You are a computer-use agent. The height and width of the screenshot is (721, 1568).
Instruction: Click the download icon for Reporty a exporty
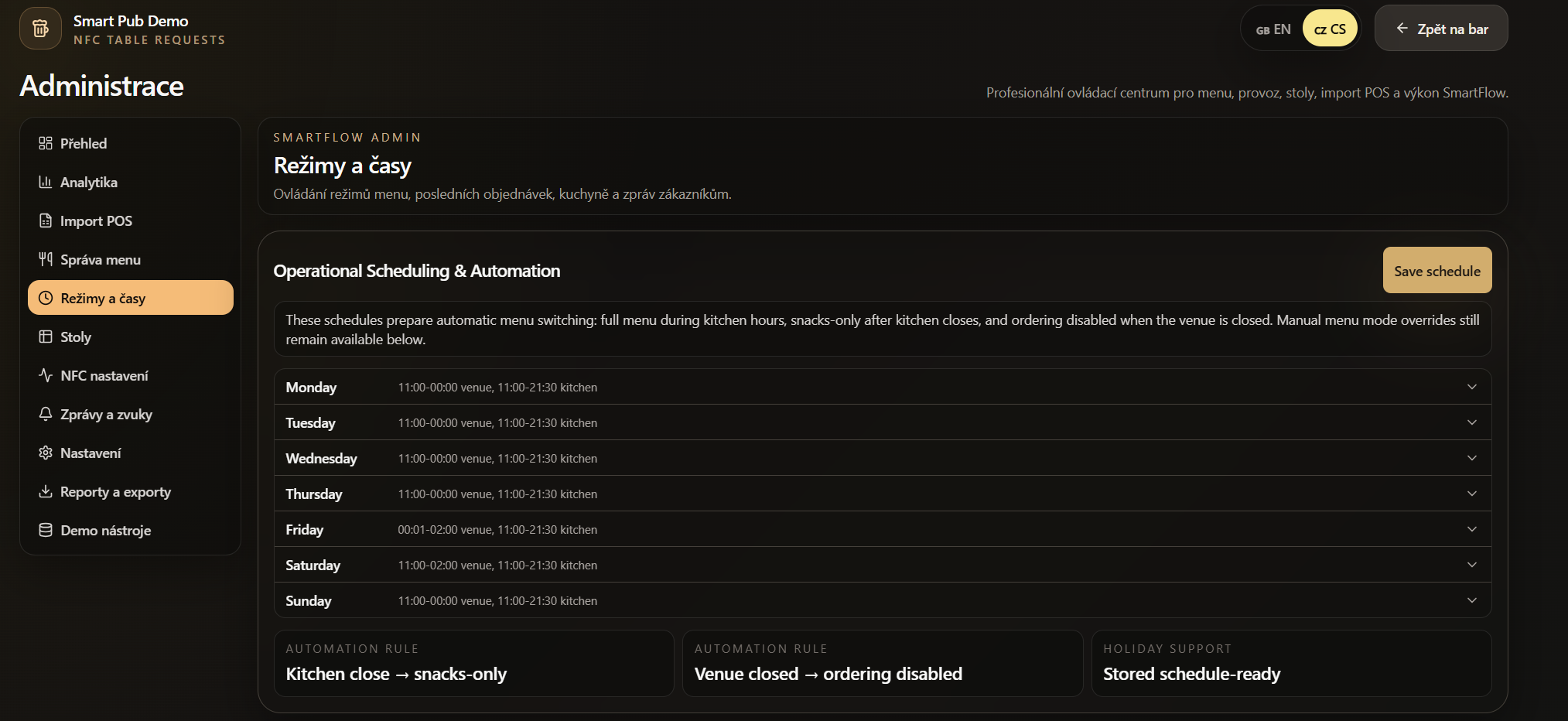pyautogui.click(x=46, y=491)
